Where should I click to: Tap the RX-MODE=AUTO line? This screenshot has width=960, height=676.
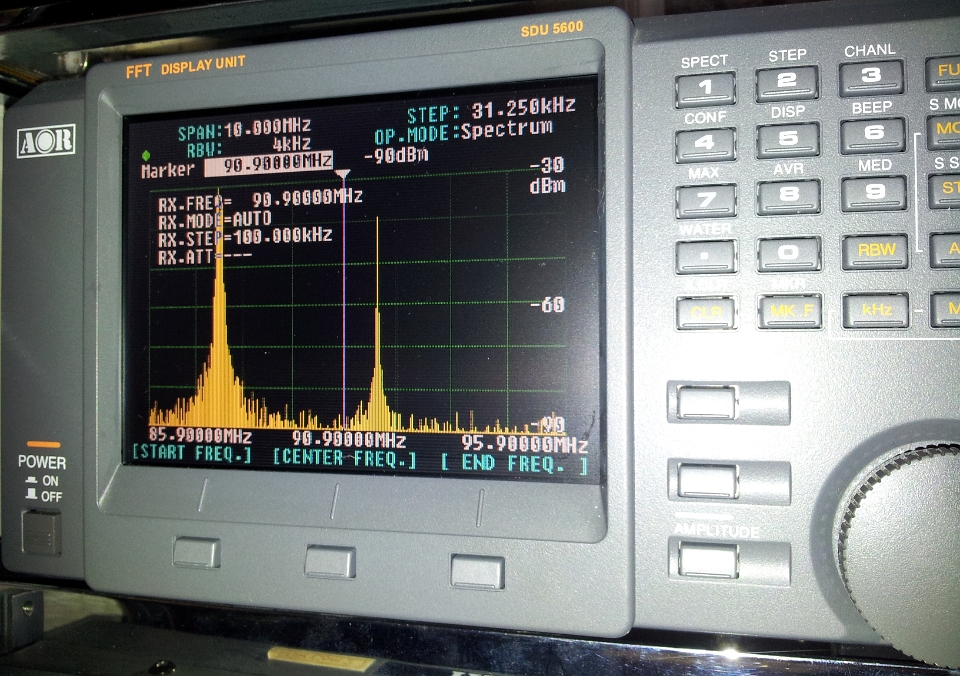(214, 219)
